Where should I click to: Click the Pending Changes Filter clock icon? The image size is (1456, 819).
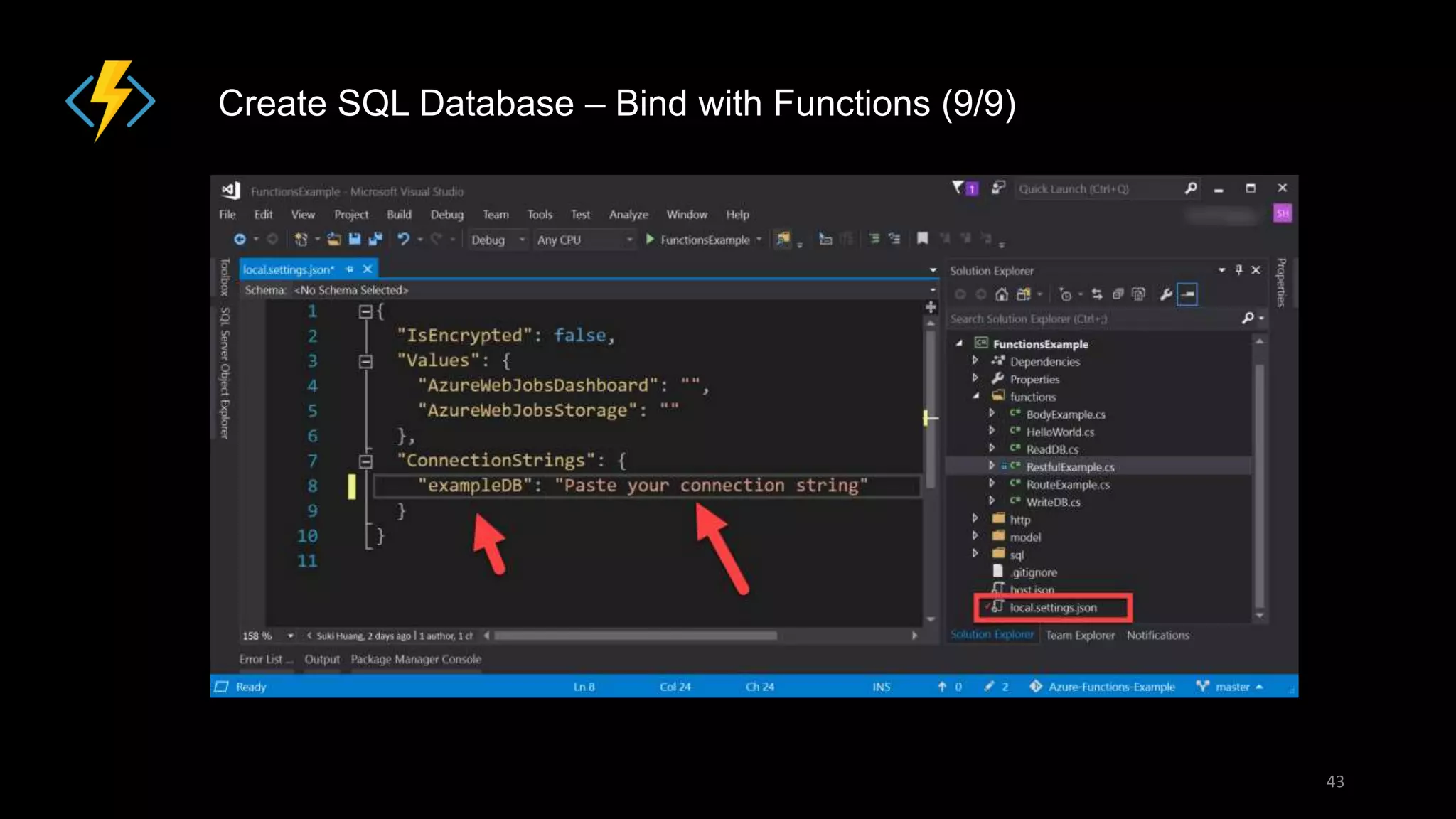(1065, 294)
